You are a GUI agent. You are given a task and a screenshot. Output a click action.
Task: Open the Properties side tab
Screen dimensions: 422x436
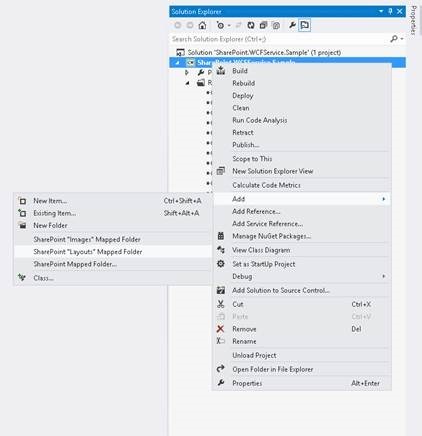(x=414, y=20)
